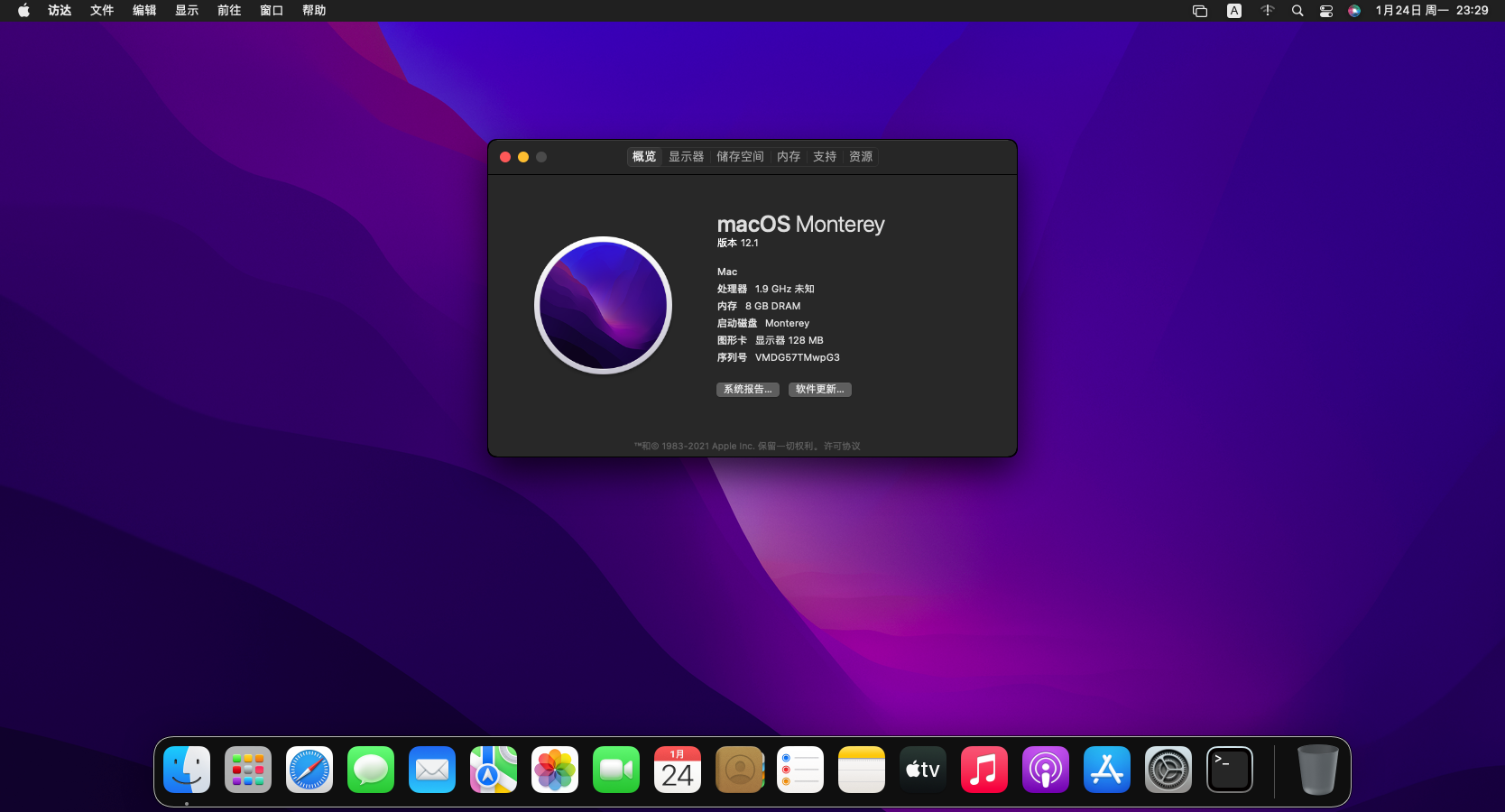This screenshot has width=1505, height=812.
Task: Launch Reminders from the Dock
Action: point(800,770)
